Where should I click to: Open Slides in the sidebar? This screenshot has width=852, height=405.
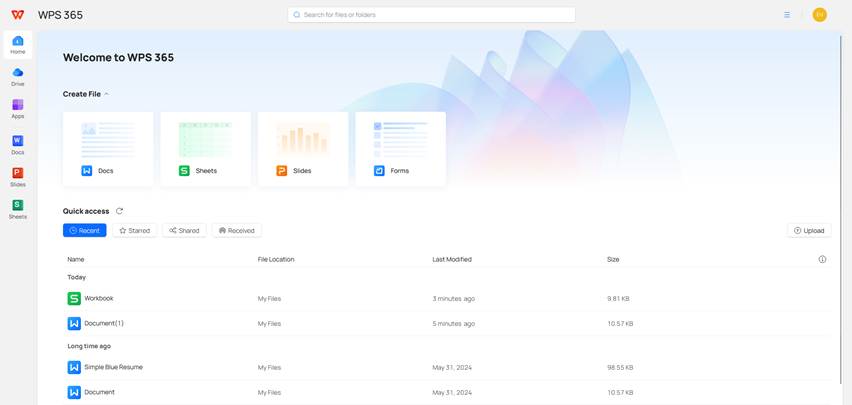(18, 177)
